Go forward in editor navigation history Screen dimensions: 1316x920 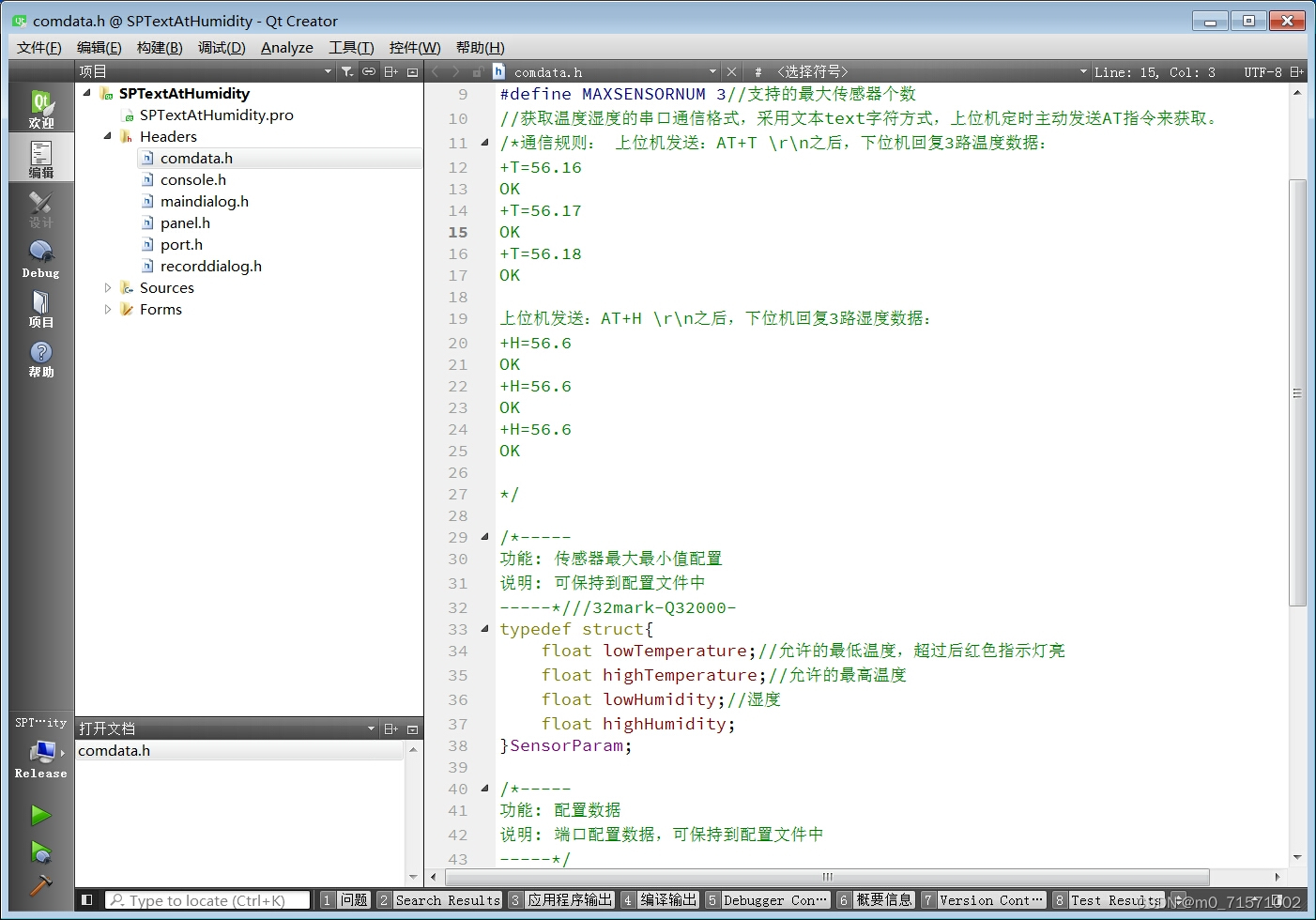click(x=456, y=71)
